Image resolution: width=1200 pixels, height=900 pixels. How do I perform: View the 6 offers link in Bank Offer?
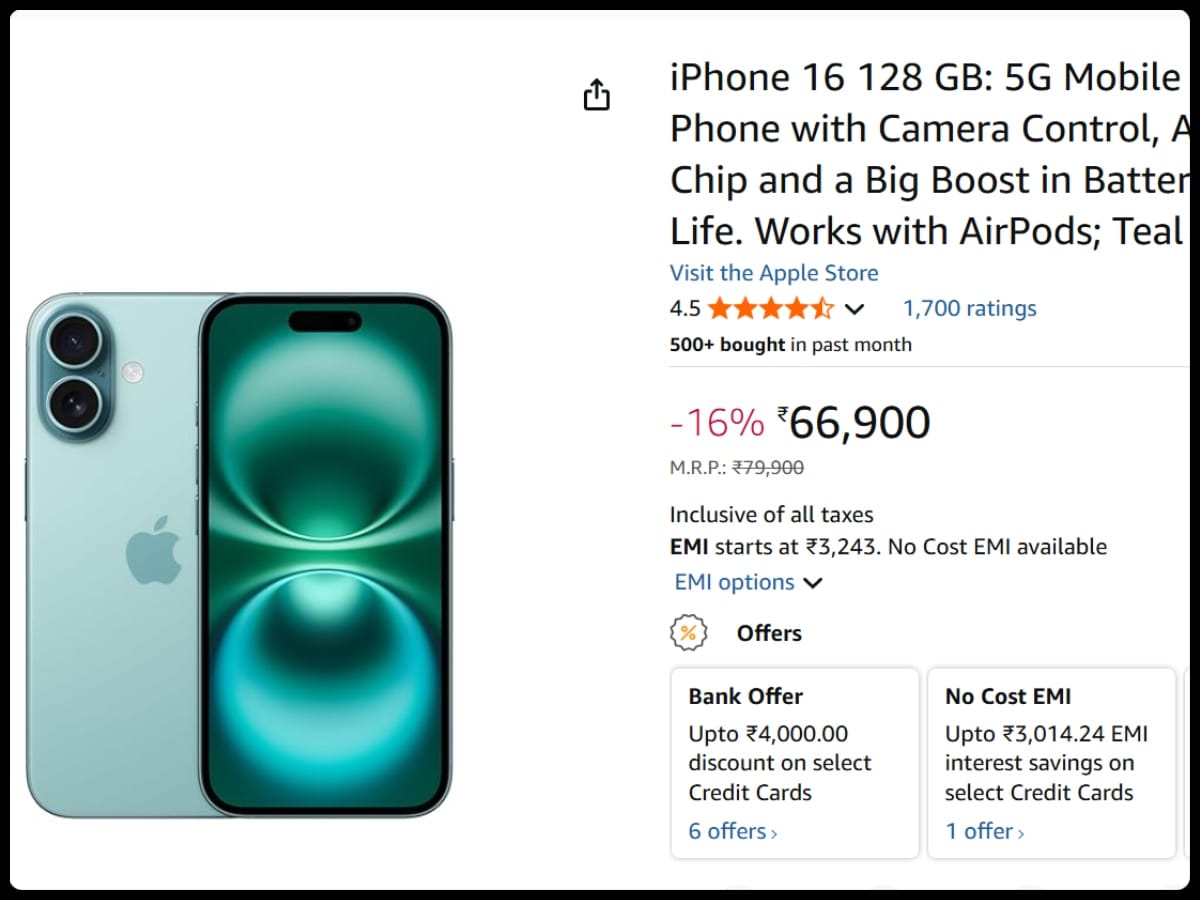pos(727,831)
